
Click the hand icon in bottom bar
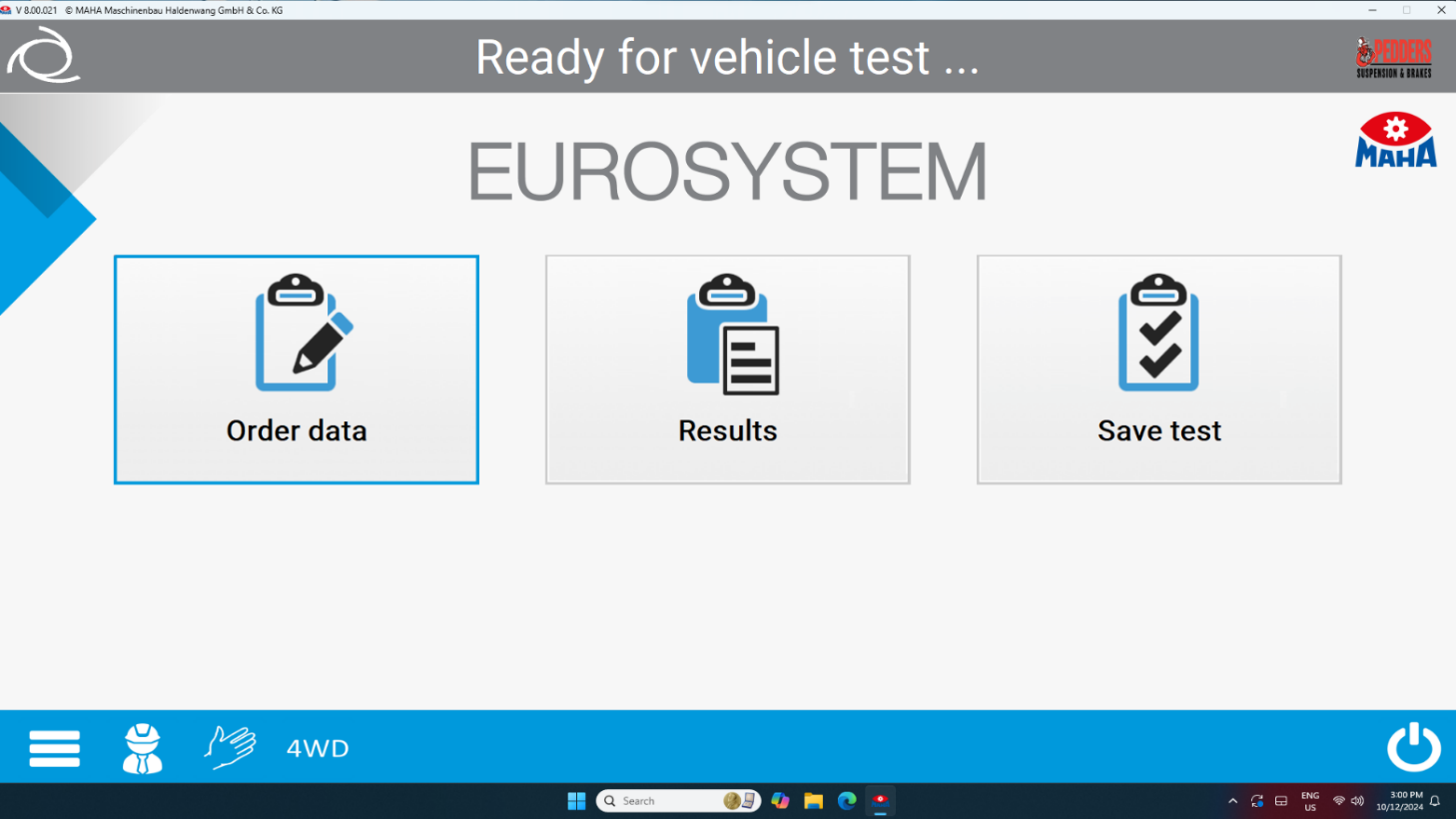230,747
